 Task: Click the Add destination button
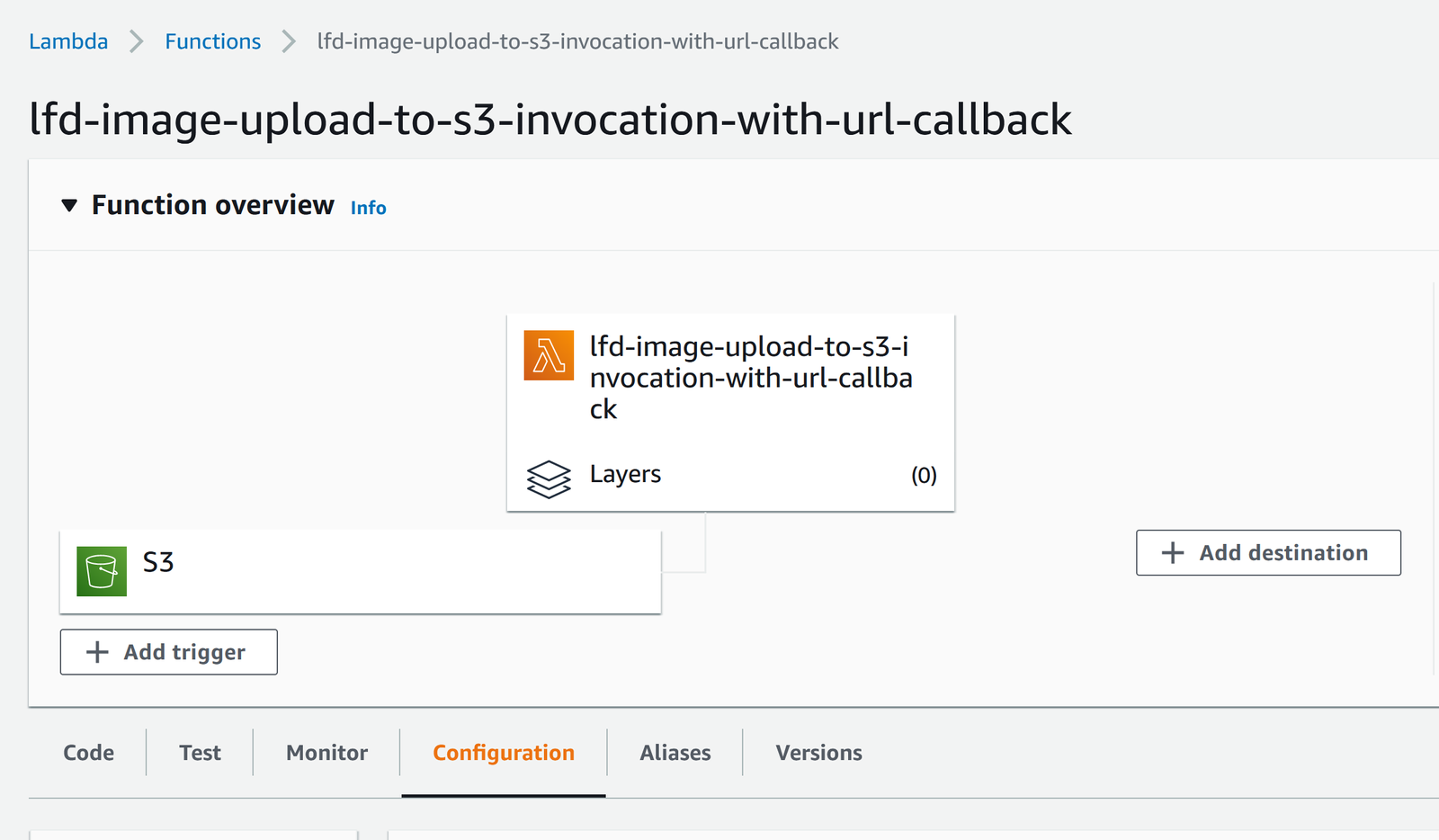(1268, 552)
